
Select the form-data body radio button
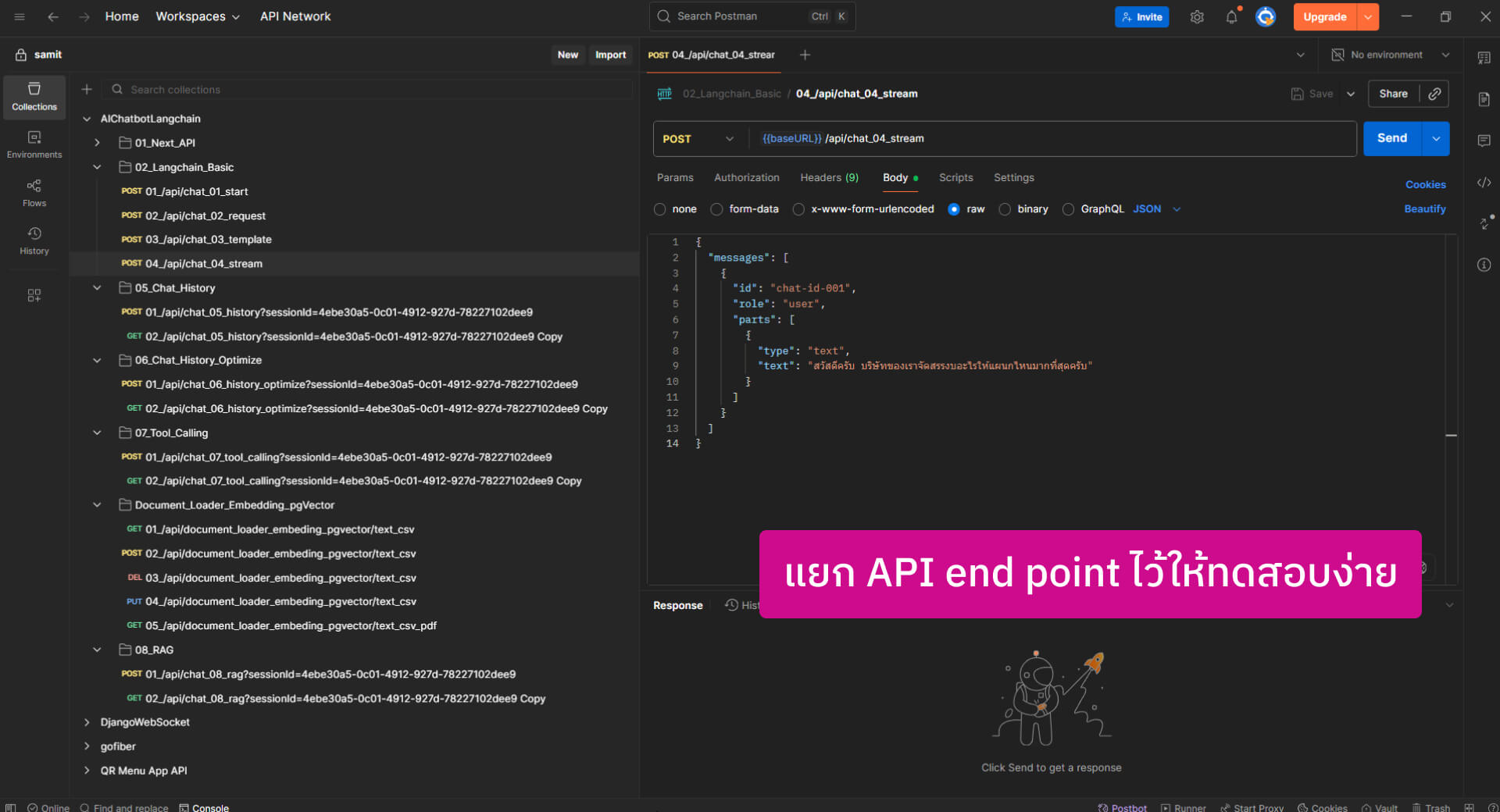point(716,209)
